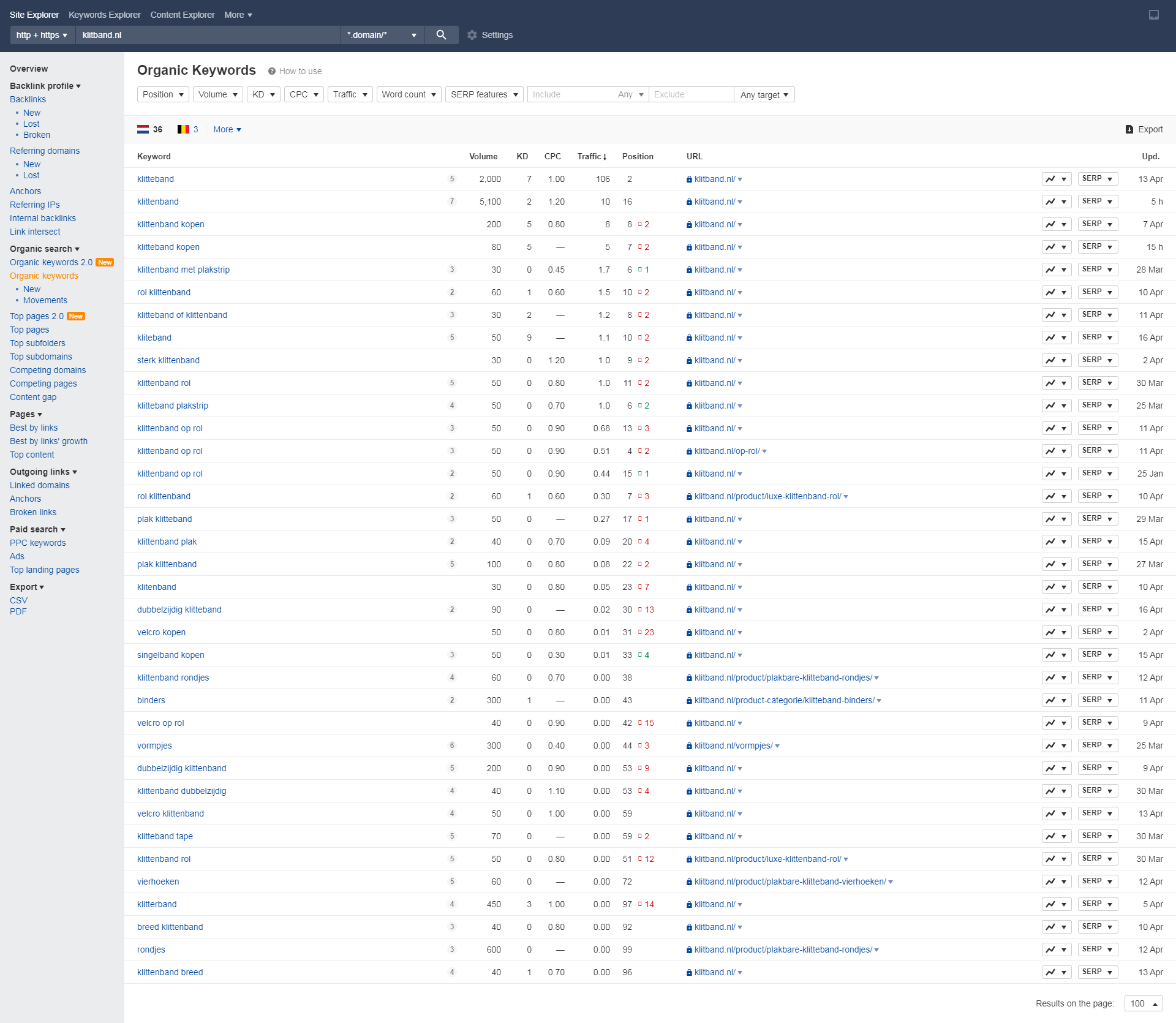Open history chart for klittenband kopen
The image size is (1176, 1023).
1057,224
